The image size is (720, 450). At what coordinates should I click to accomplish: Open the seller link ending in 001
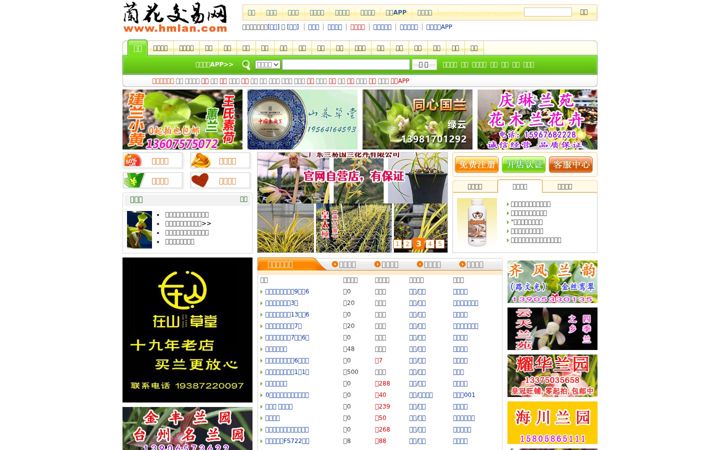(x=464, y=395)
